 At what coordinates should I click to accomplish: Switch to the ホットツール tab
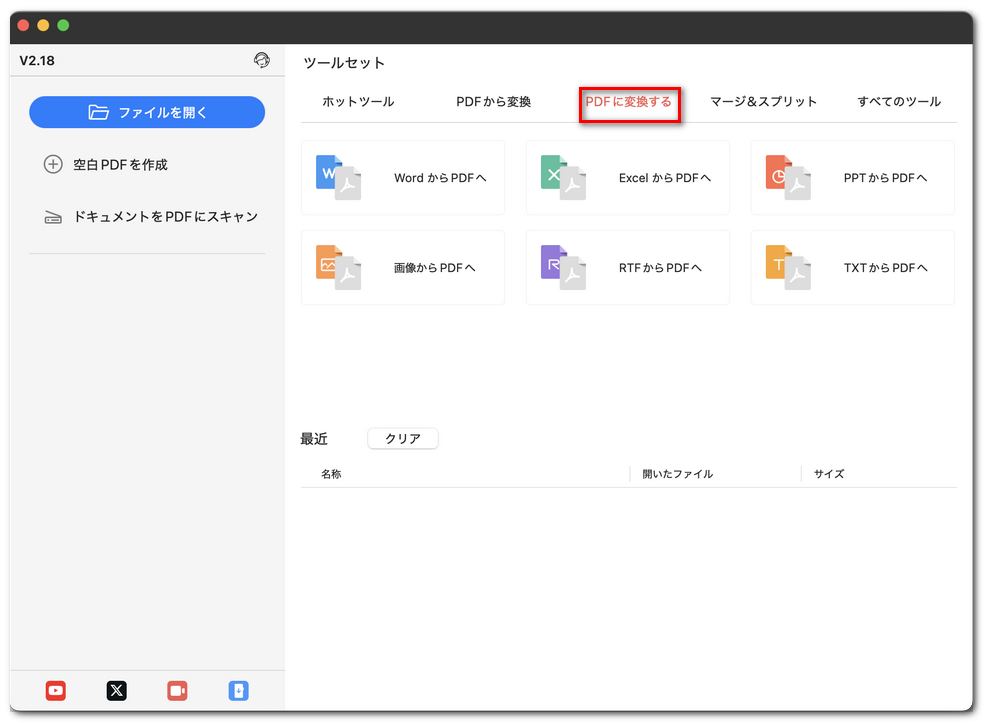coord(362,101)
